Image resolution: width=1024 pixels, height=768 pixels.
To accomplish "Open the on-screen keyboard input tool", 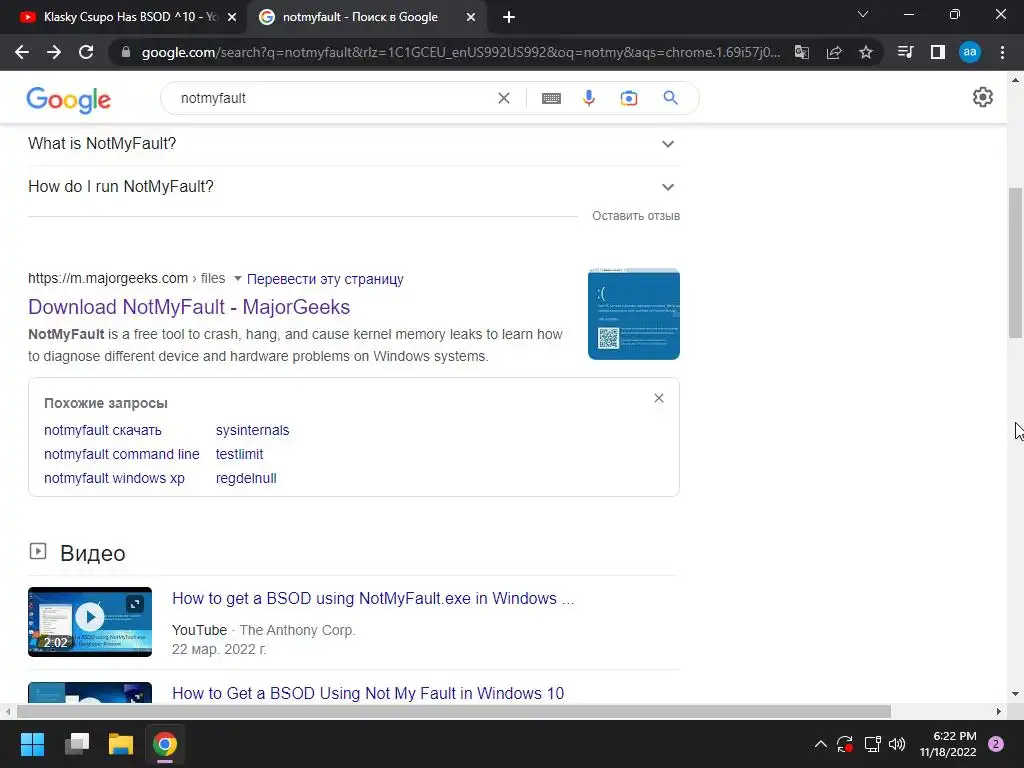I will [x=551, y=98].
